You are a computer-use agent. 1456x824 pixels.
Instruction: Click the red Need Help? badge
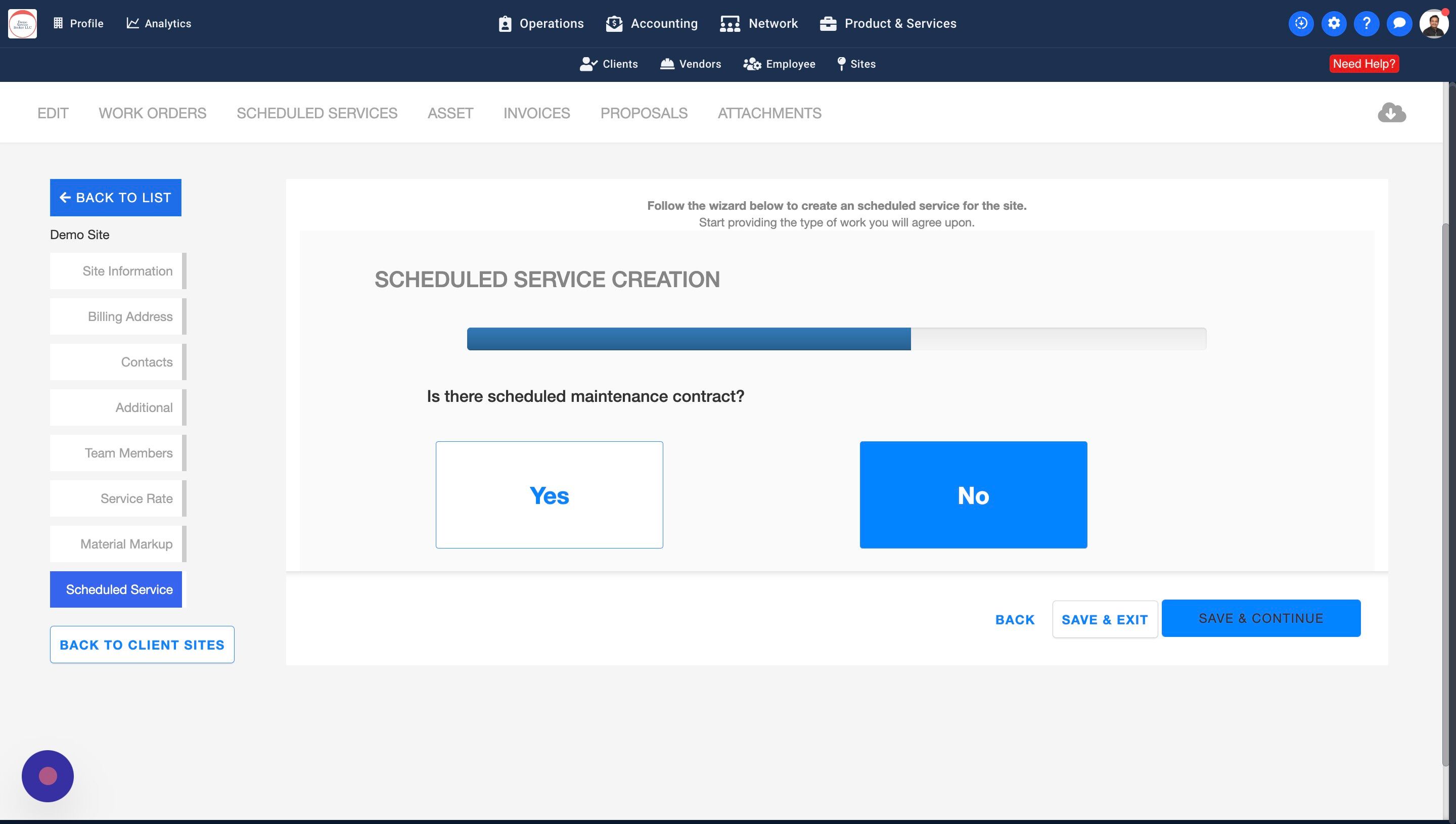click(1364, 64)
